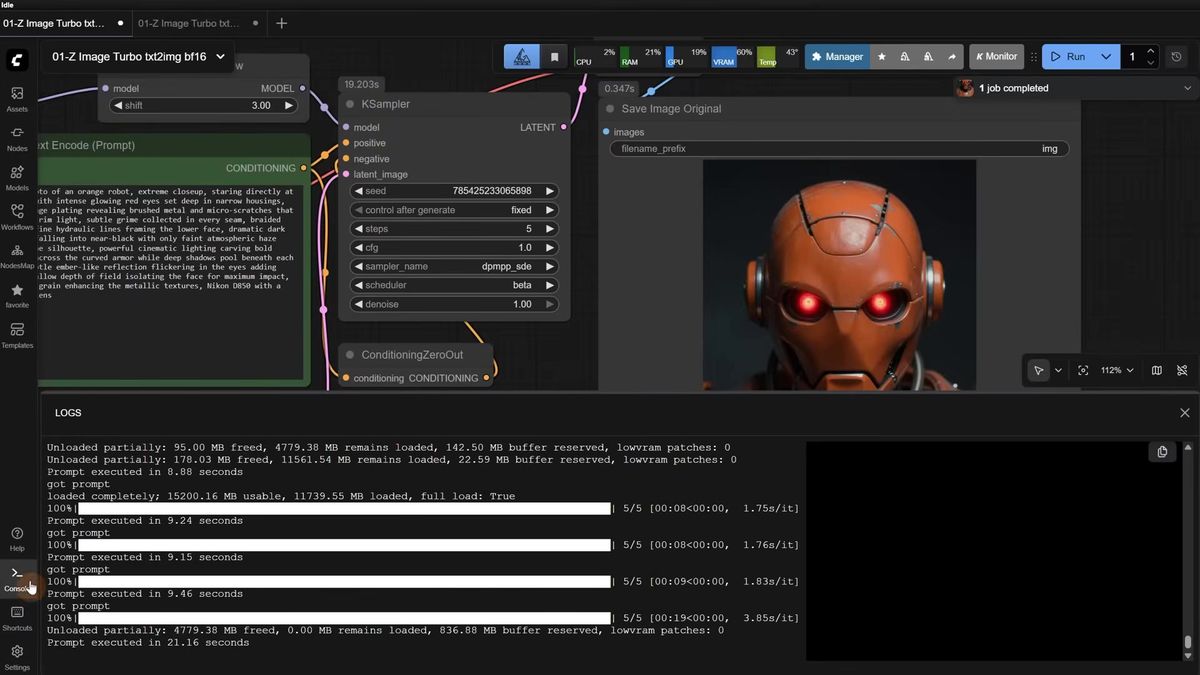Open Settings from the sidebar
This screenshot has height=675, width=1200.
tap(17, 657)
